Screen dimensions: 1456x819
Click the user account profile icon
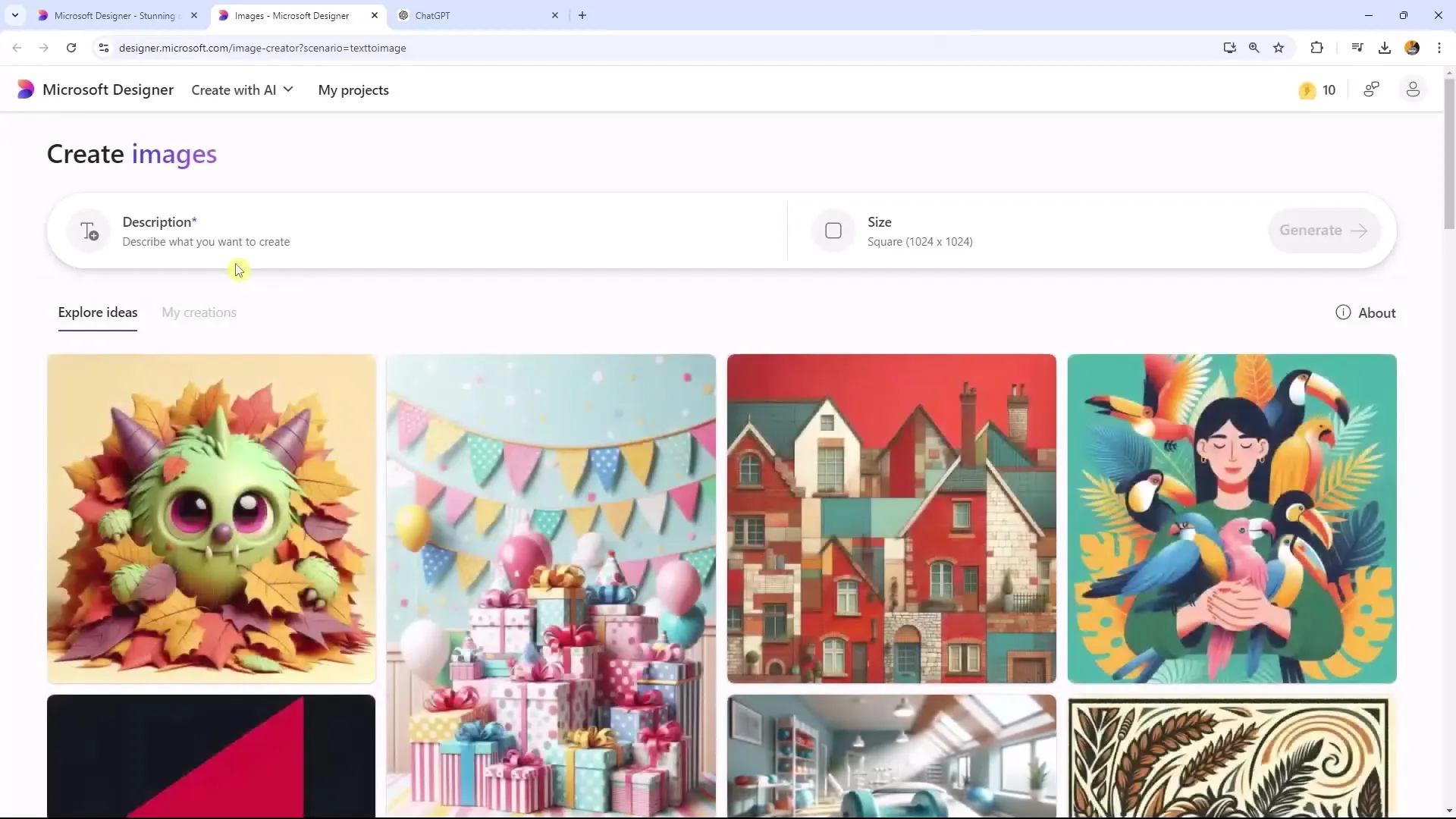pos(1413,89)
